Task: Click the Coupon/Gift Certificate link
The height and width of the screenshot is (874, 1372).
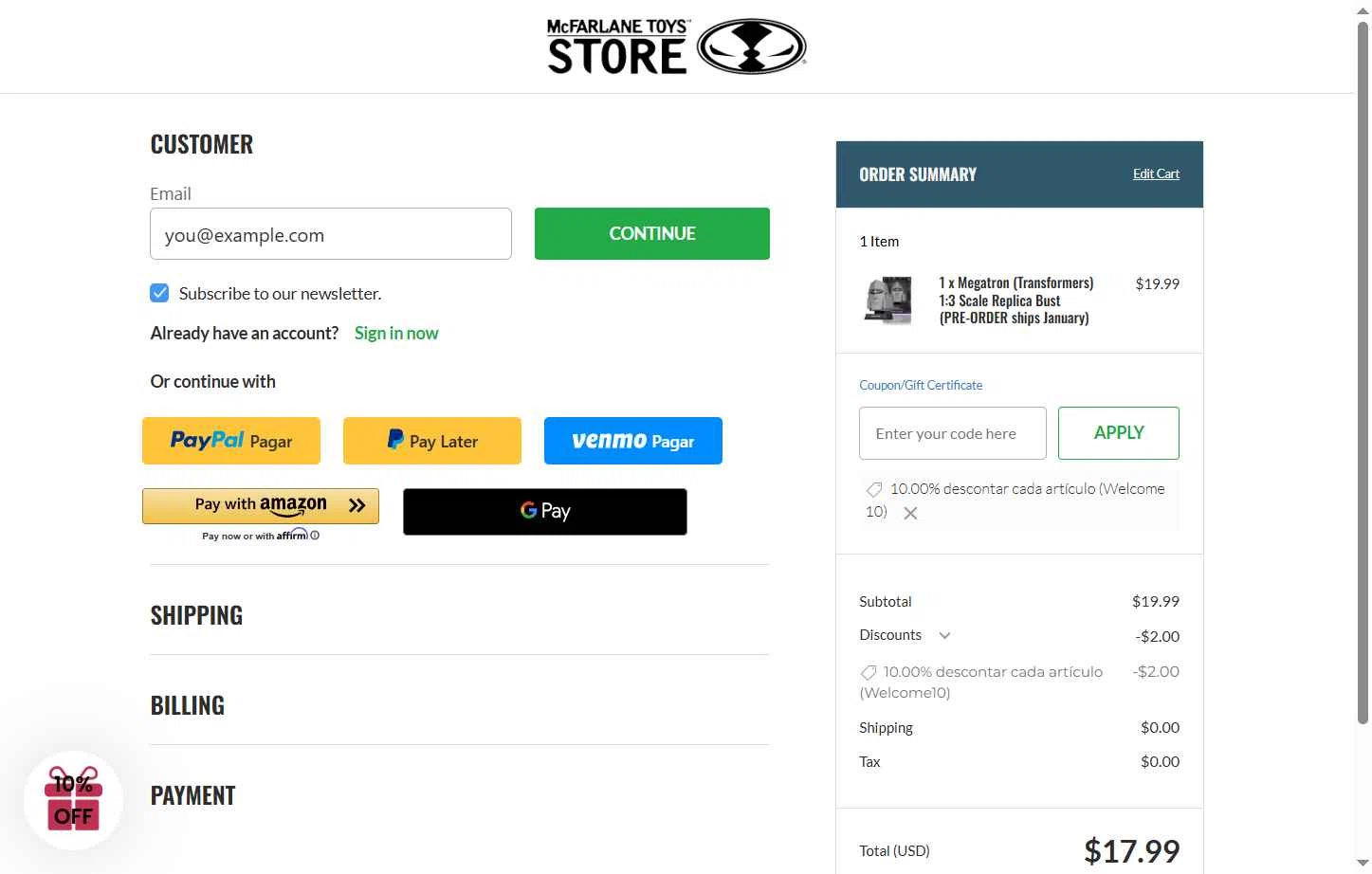Action: click(921, 385)
